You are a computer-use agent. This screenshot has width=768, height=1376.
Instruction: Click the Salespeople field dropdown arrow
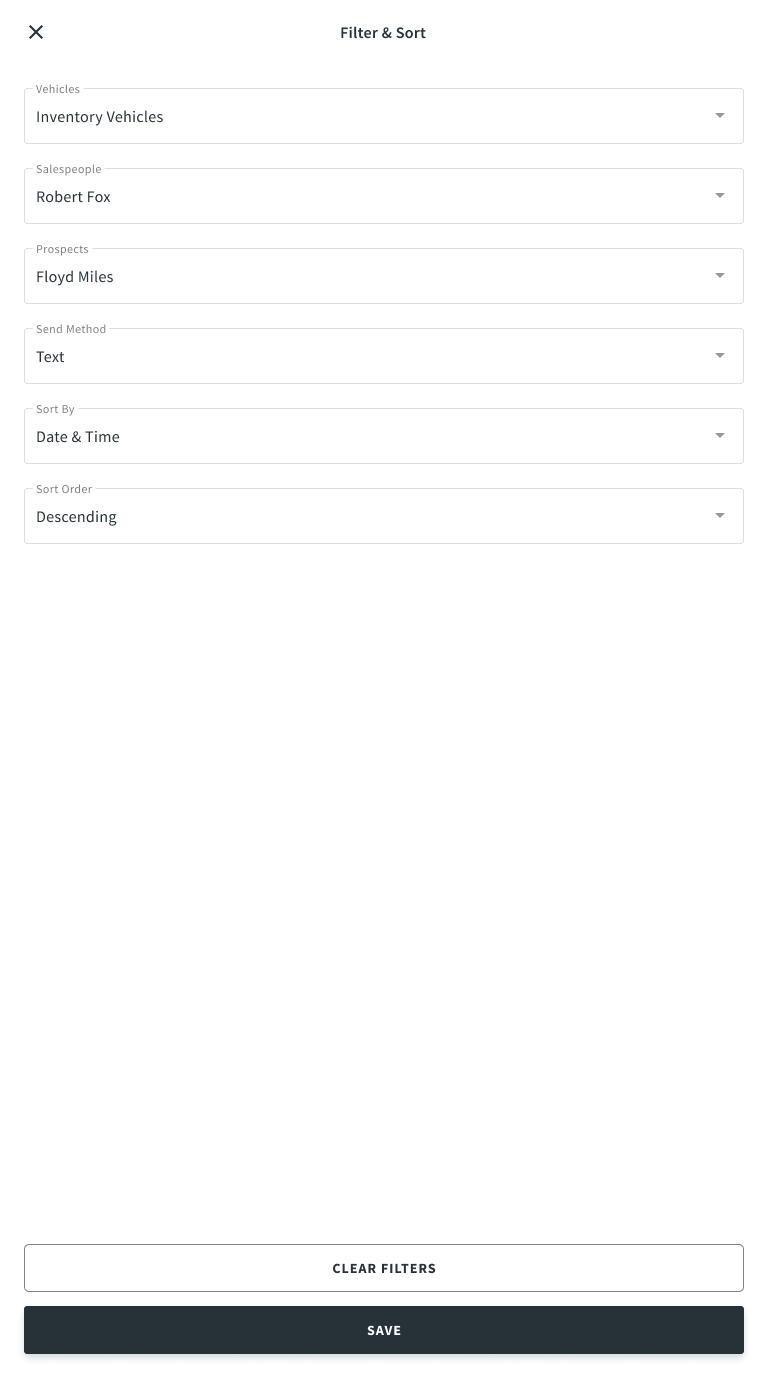[x=719, y=196]
